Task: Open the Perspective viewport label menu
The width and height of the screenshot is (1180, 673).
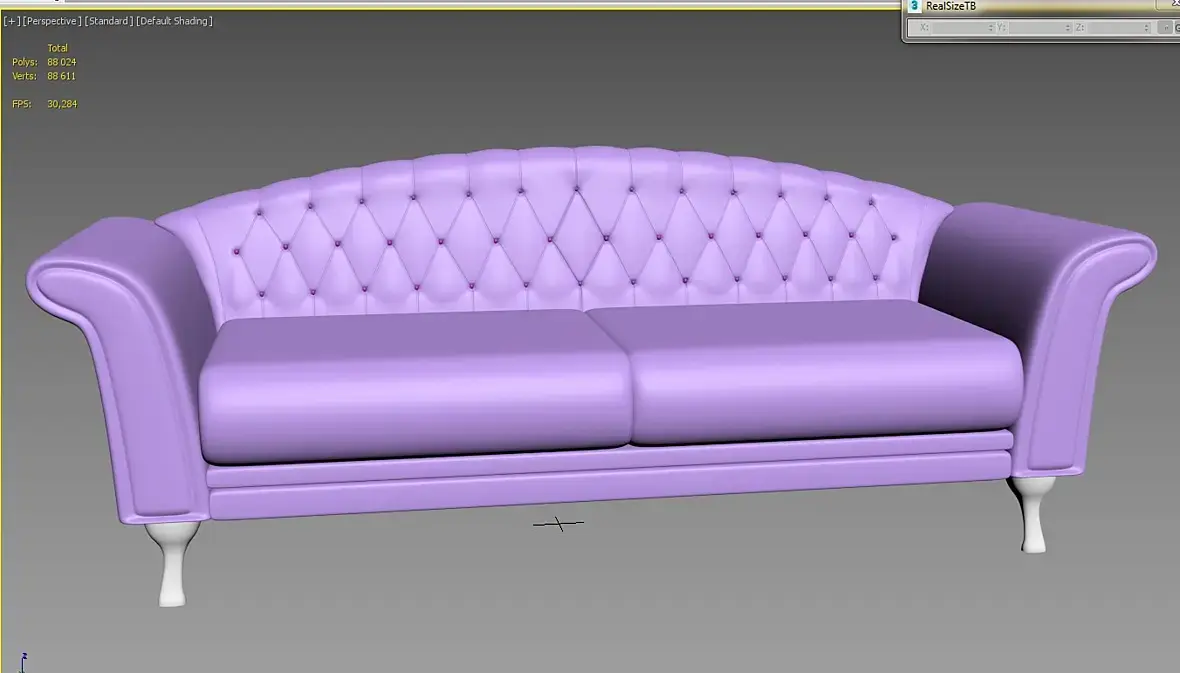Action: (52, 21)
